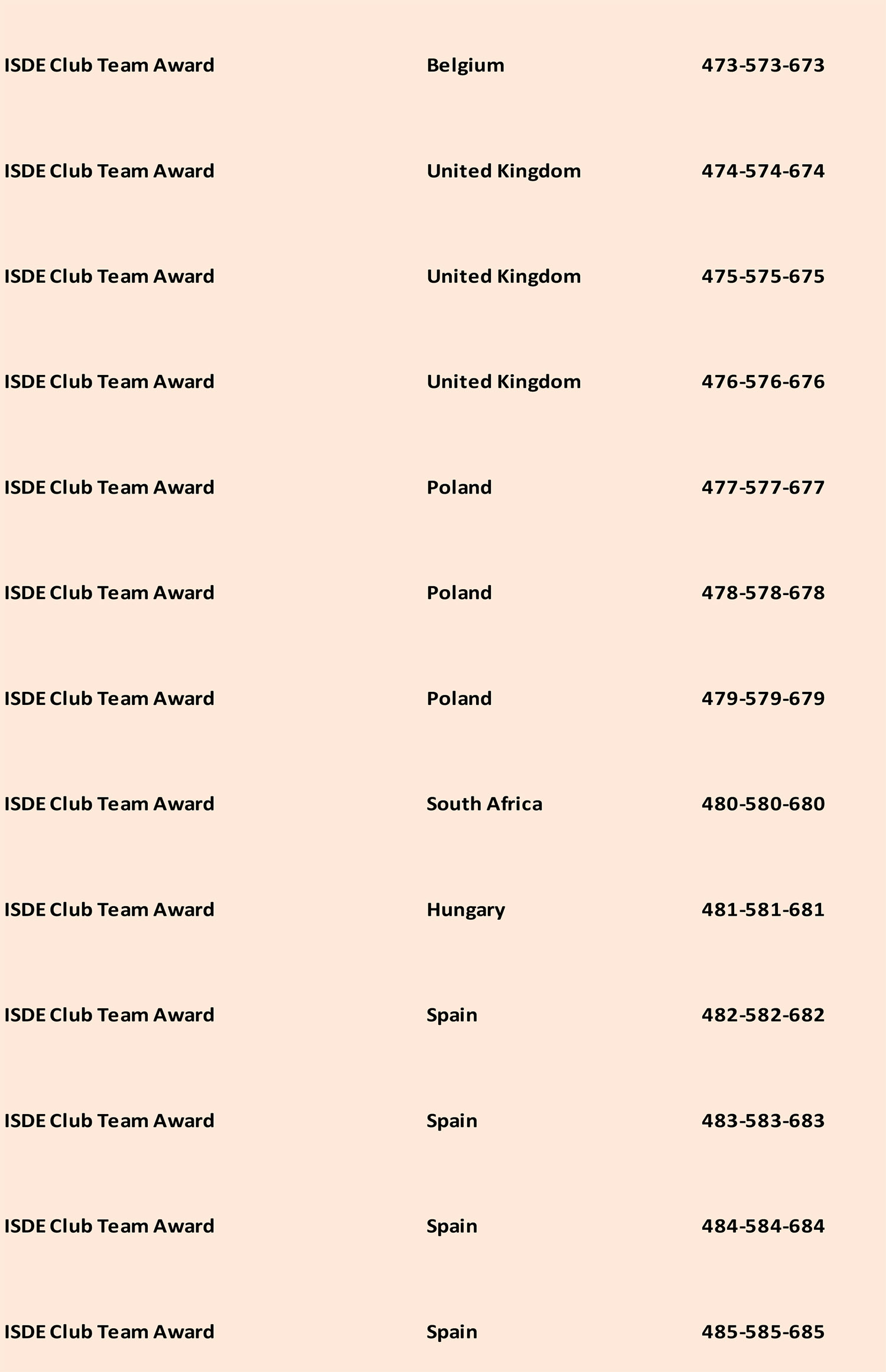Click Spain beside 482-582-682

[451, 1015]
